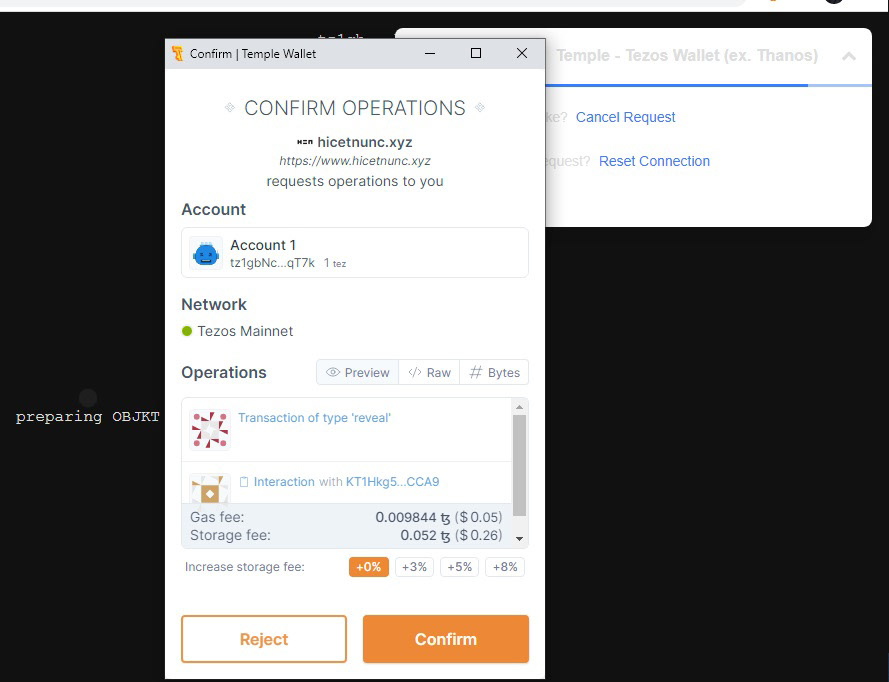Click the clipboard icon beside Interaction

pos(244,482)
